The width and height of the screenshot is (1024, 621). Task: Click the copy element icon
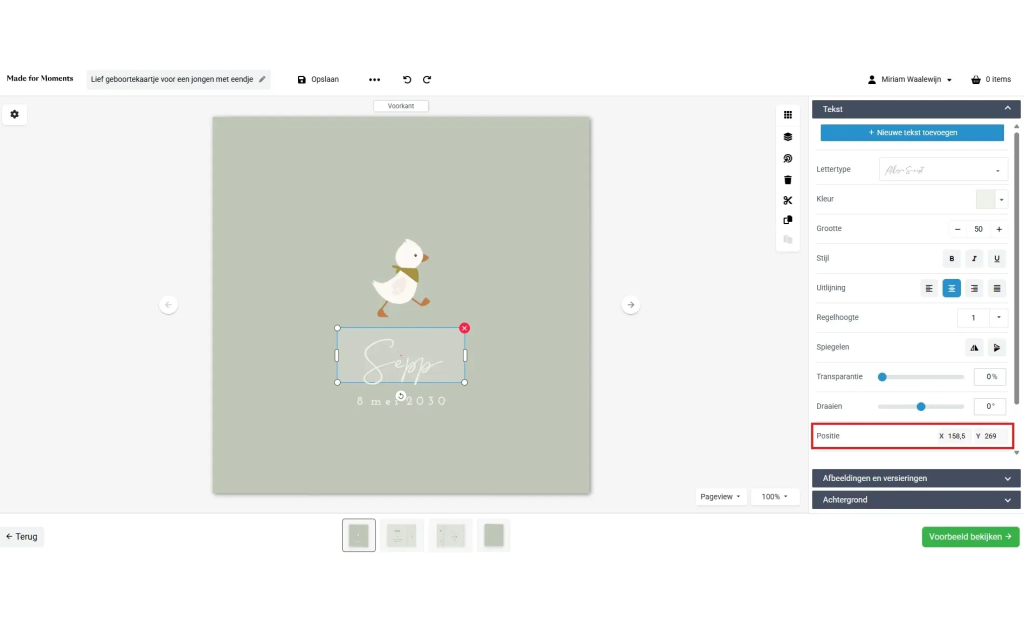click(x=787, y=220)
